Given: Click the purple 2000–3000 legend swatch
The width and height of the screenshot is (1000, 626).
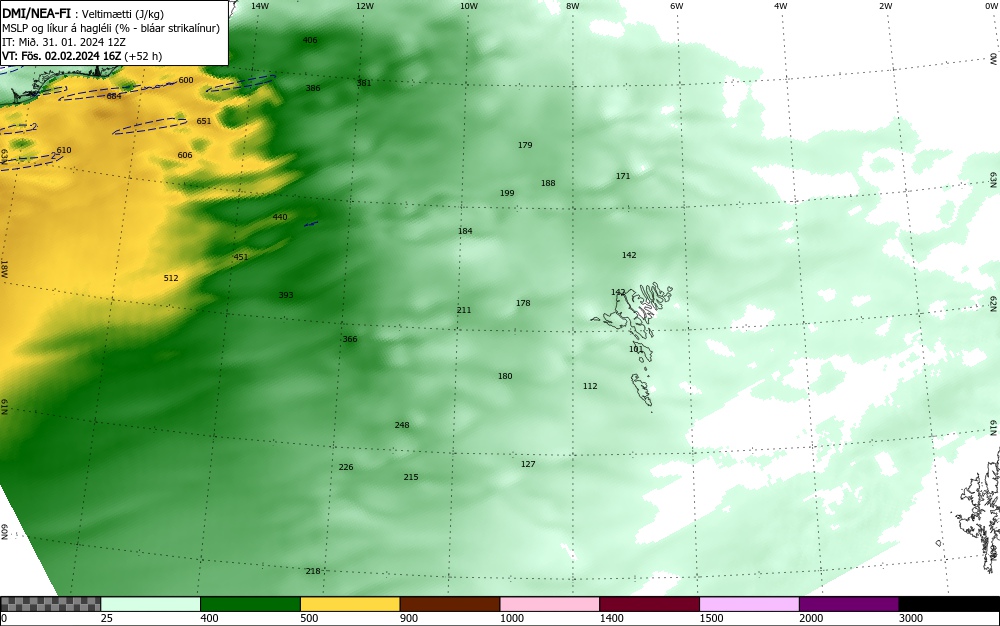Looking at the screenshot, I should tap(849, 604).
